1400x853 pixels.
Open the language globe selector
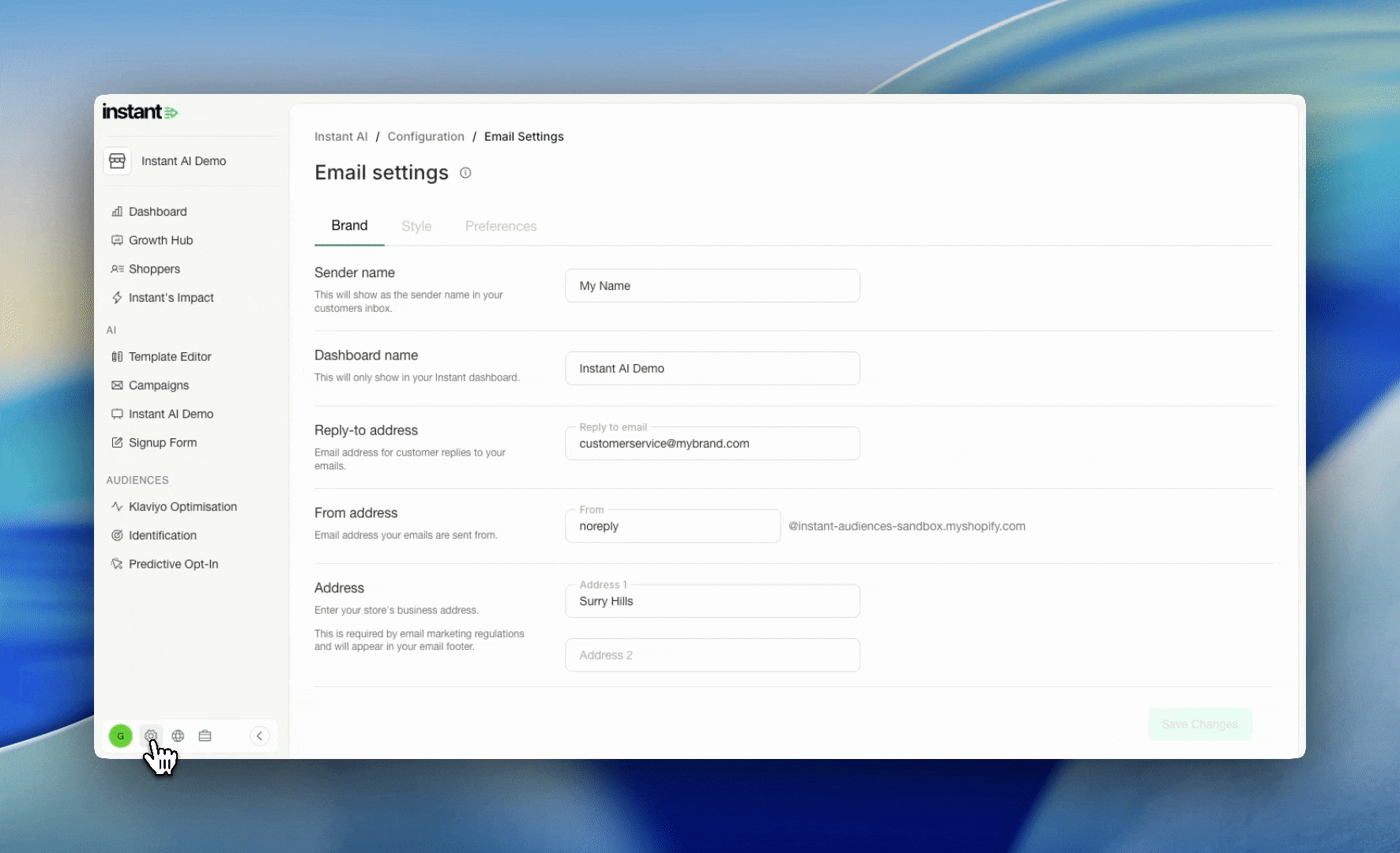178,735
